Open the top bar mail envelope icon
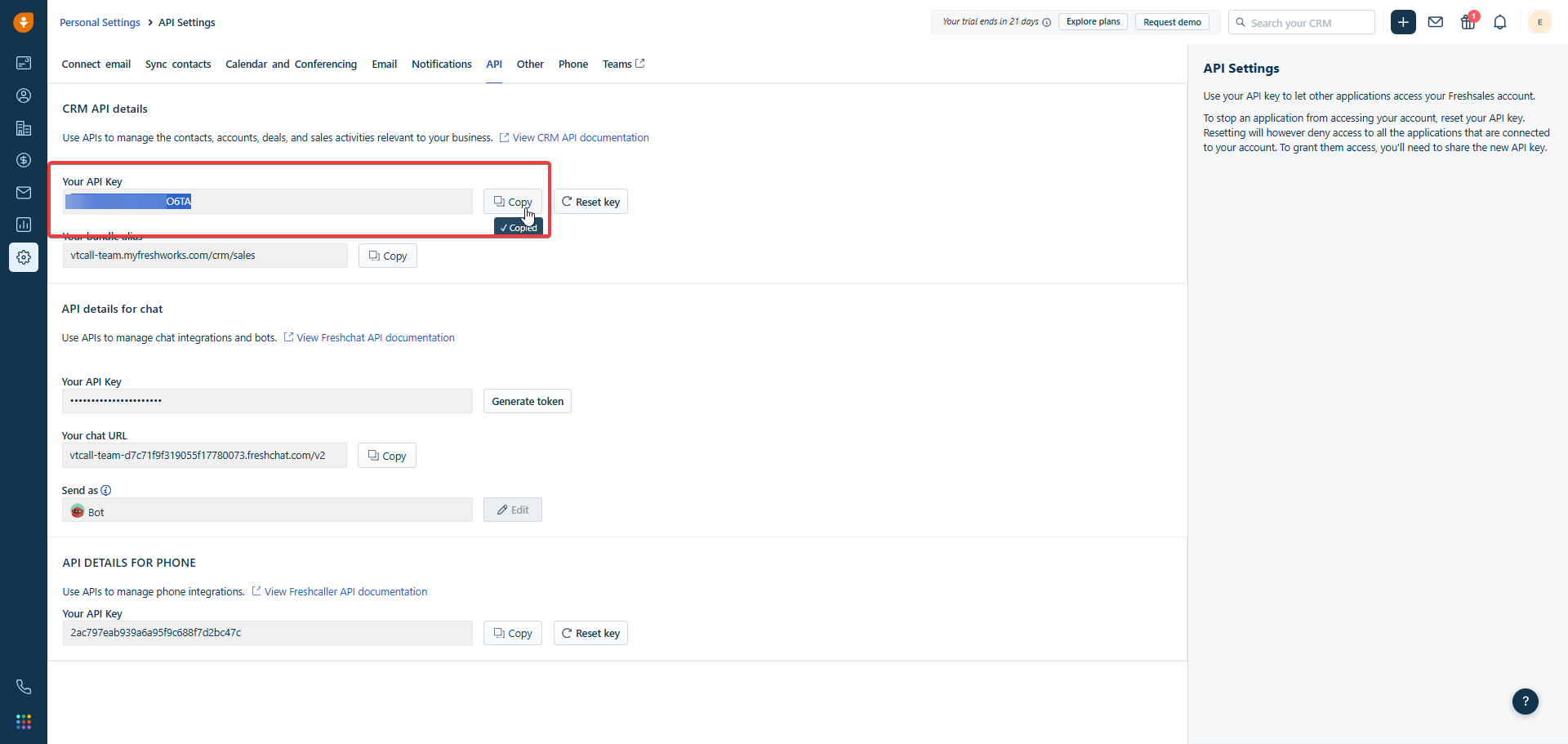This screenshot has width=1568, height=744. 1436,22
